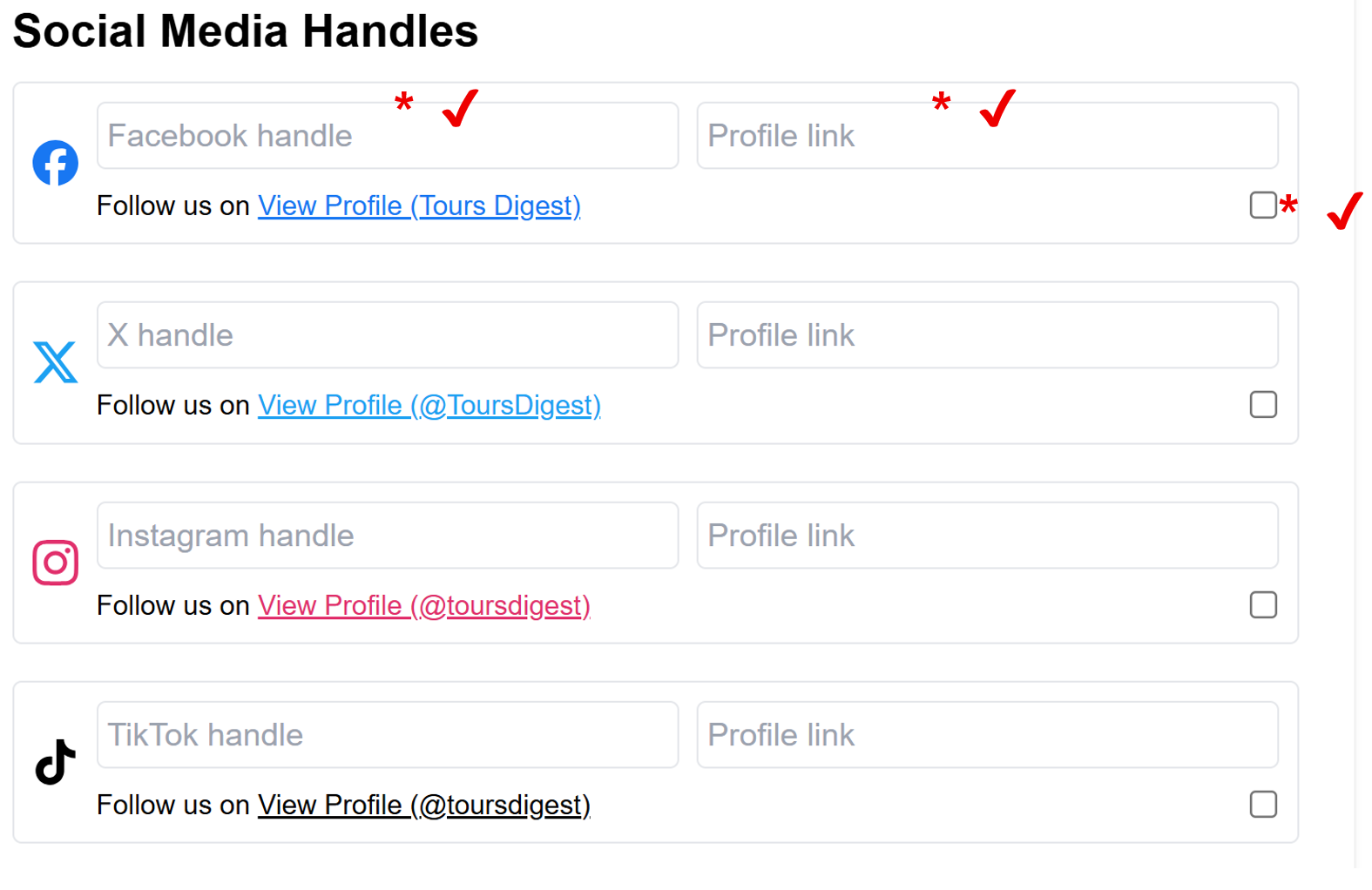Select the Instagram handle text box
The height and width of the screenshot is (890, 1372).
click(387, 536)
